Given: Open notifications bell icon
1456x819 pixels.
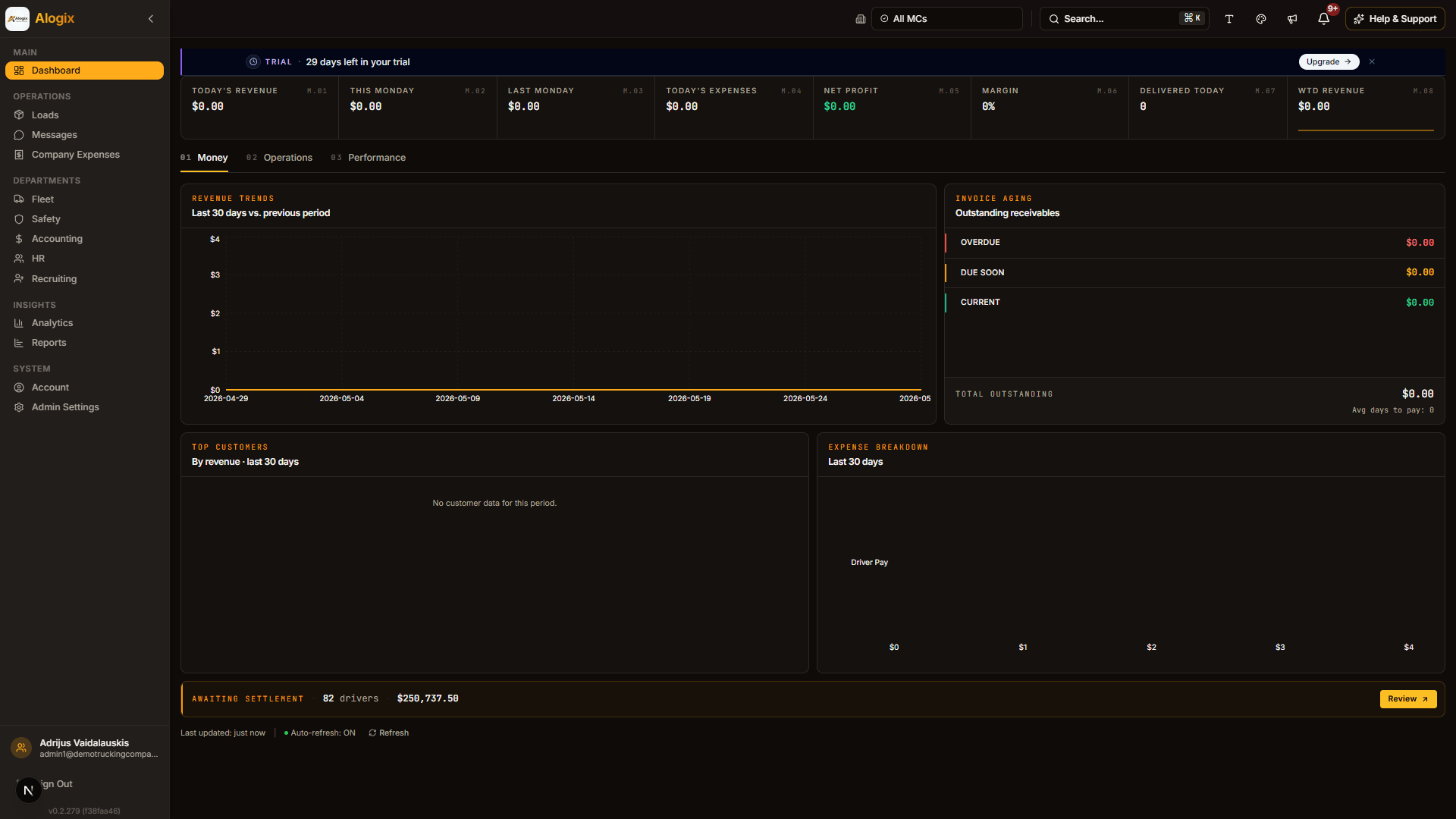Looking at the screenshot, I should (1324, 19).
